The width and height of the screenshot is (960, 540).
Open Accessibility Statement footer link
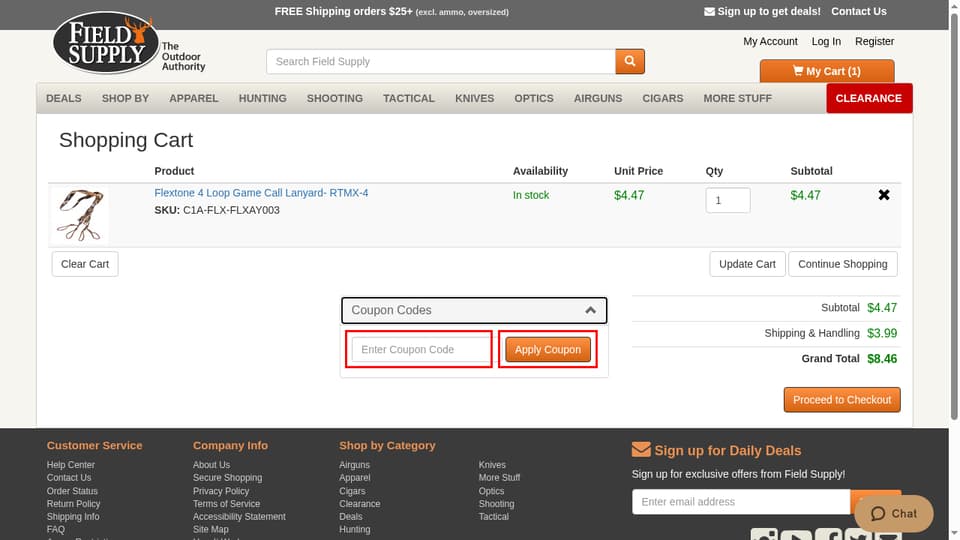pyautogui.click(x=239, y=517)
